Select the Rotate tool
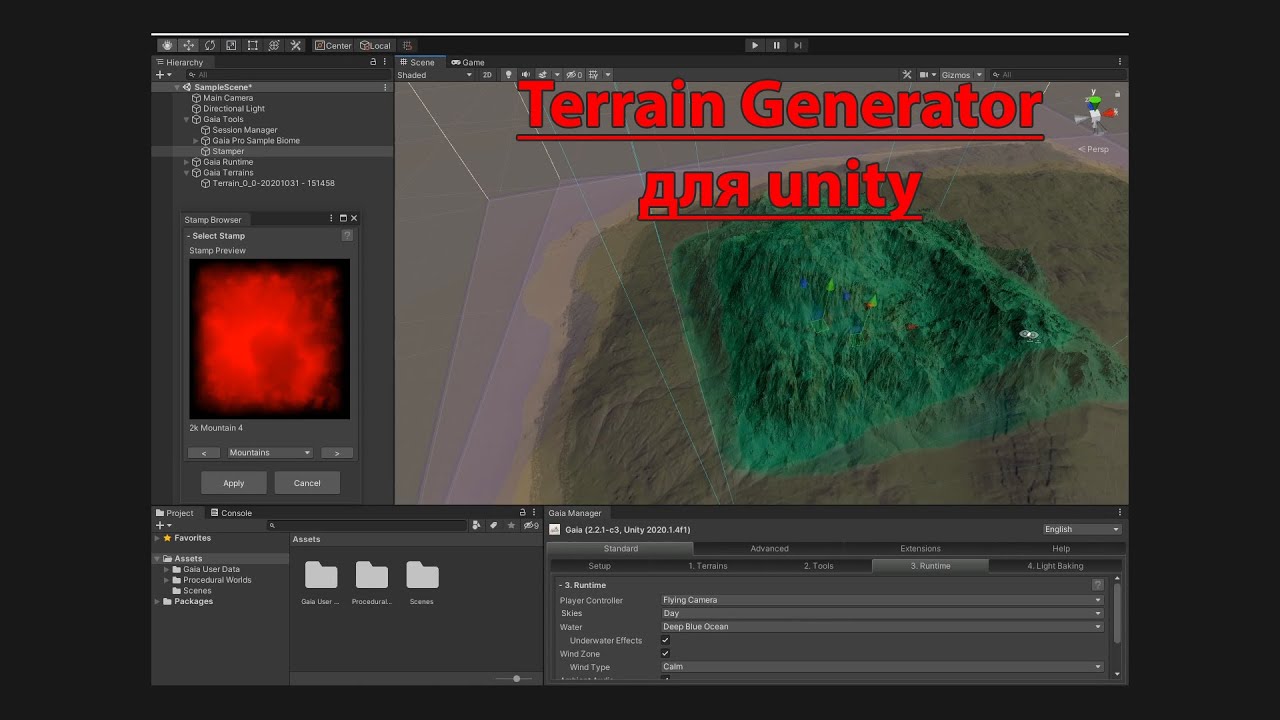This screenshot has height=720, width=1280. 210,45
